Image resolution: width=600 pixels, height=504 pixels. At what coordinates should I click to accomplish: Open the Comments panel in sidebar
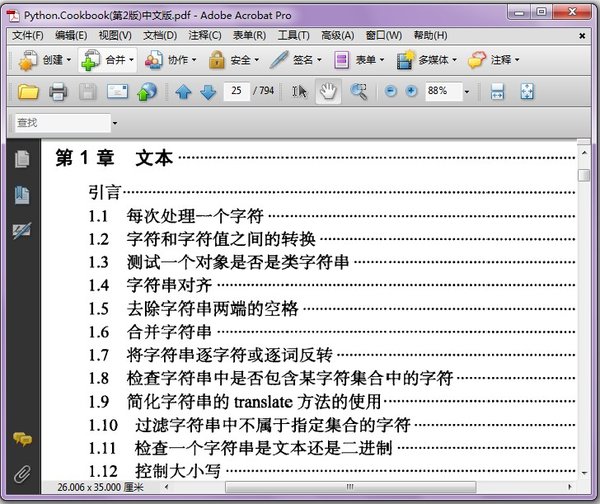pyautogui.click(x=22, y=439)
